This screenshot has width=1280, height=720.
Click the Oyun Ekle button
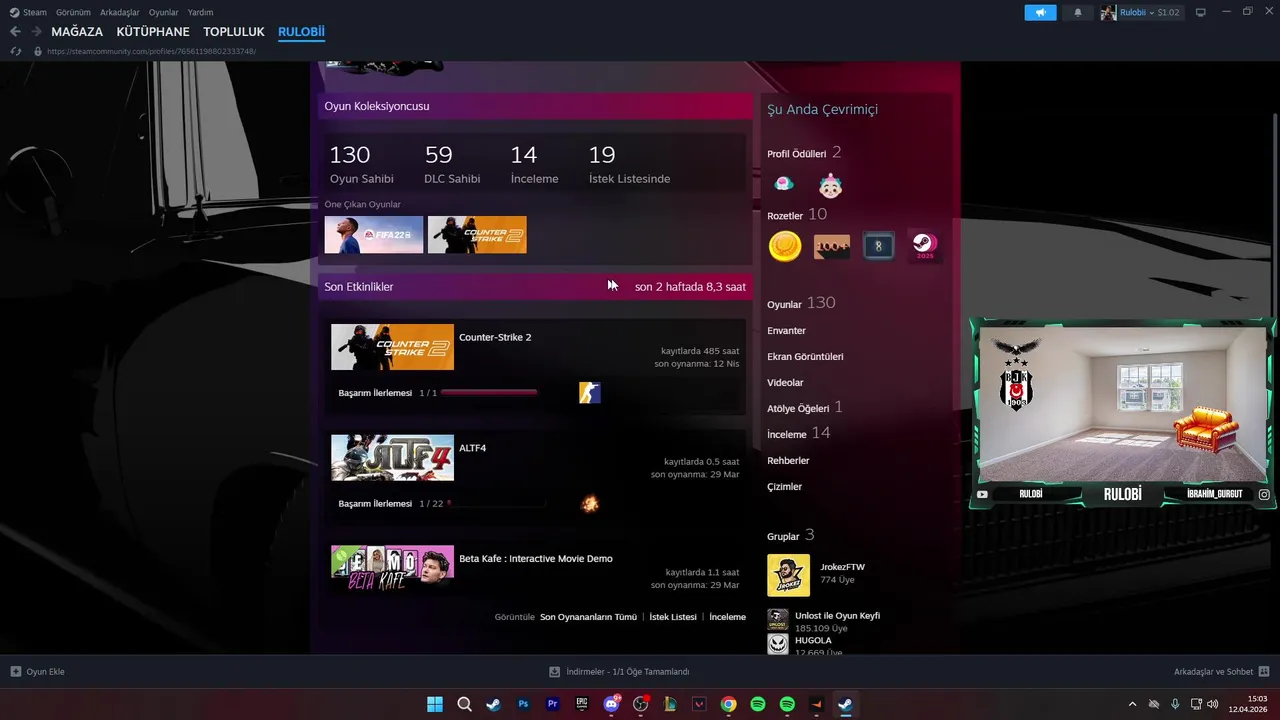pos(37,672)
